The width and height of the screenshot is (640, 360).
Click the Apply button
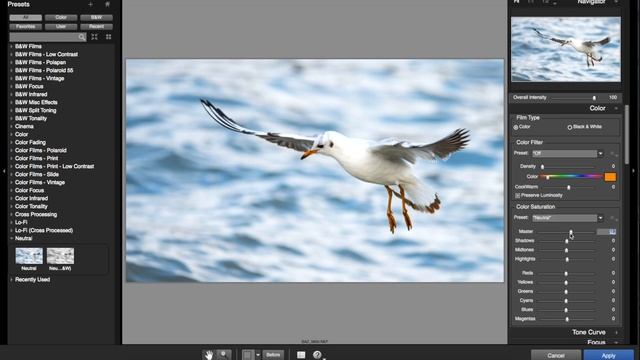[608, 355]
